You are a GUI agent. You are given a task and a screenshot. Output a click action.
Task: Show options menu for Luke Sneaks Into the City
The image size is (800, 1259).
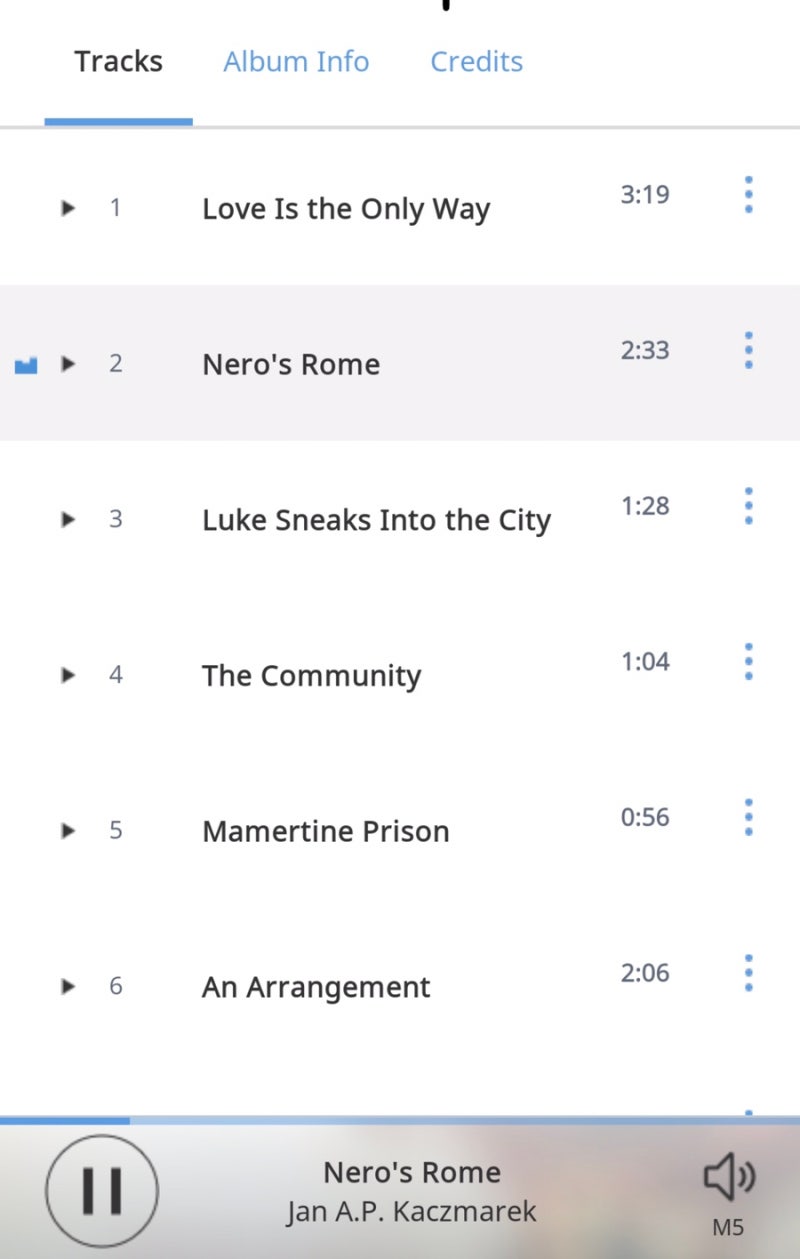point(748,506)
